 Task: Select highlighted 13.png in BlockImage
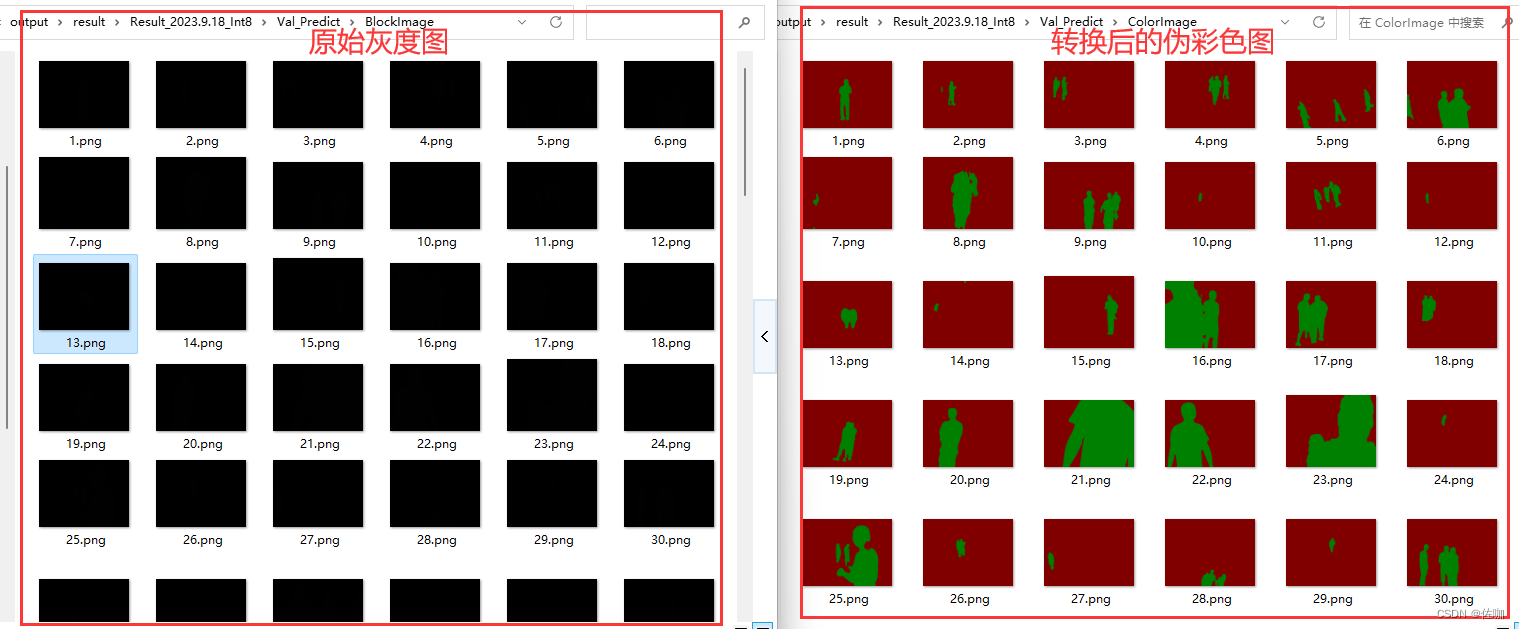coord(84,296)
